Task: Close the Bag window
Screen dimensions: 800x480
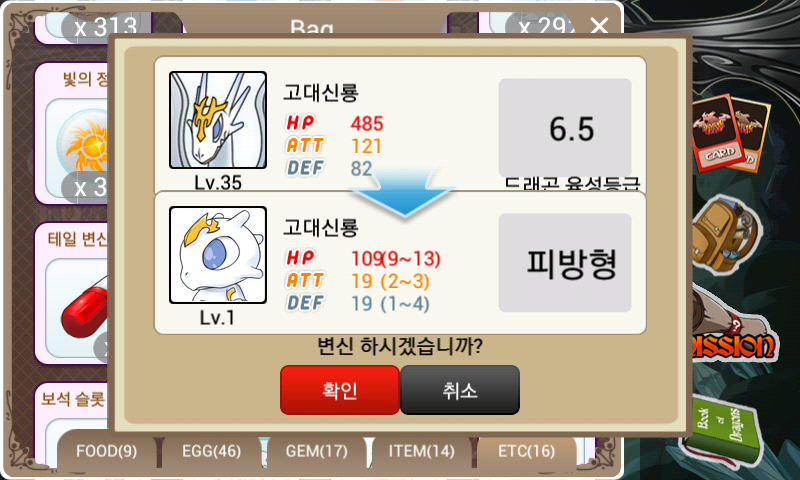Action: pos(599,24)
